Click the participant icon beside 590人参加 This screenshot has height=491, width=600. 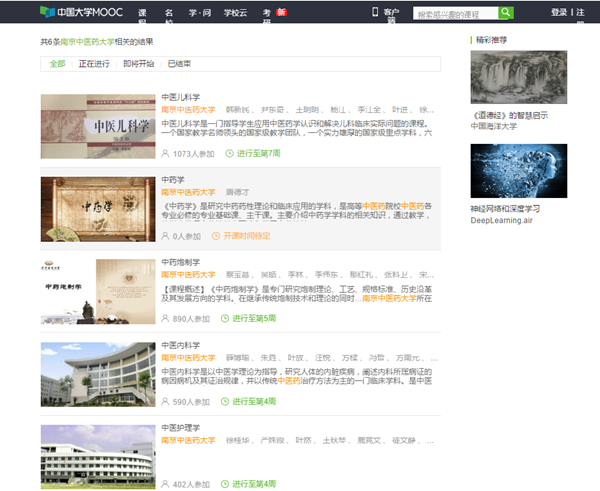tap(166, 401)
